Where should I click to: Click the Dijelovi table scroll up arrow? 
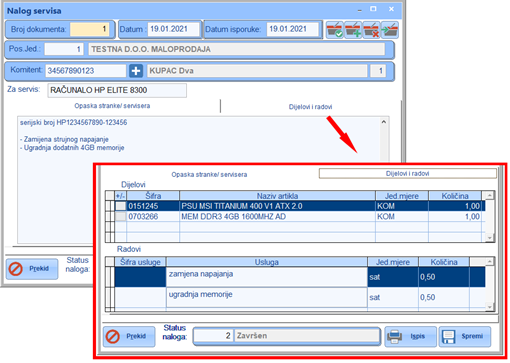490,195
